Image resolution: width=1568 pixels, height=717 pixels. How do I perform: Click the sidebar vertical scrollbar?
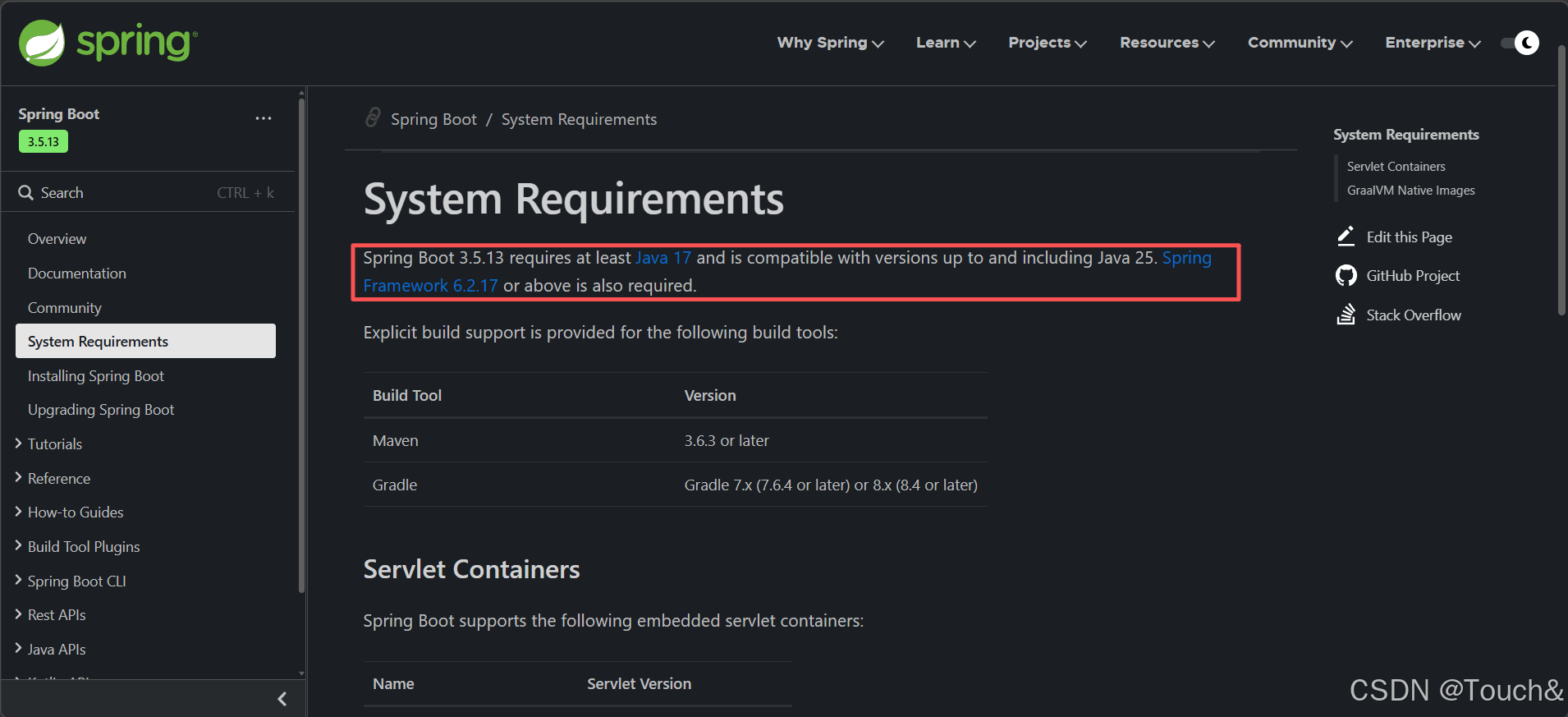pyautogui.click(x=301, y=345)
